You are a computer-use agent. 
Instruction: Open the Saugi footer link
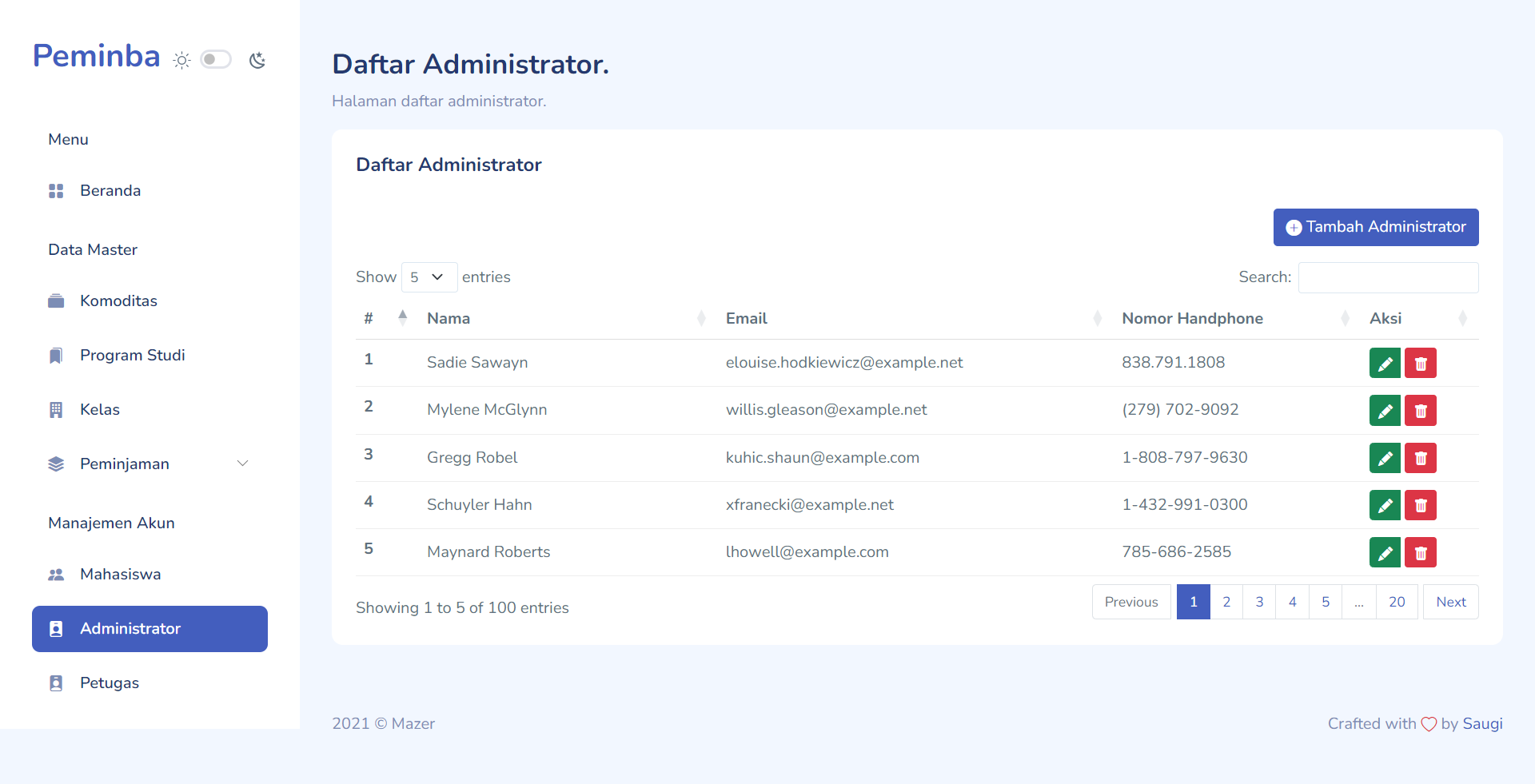[x=1483, y=723]
